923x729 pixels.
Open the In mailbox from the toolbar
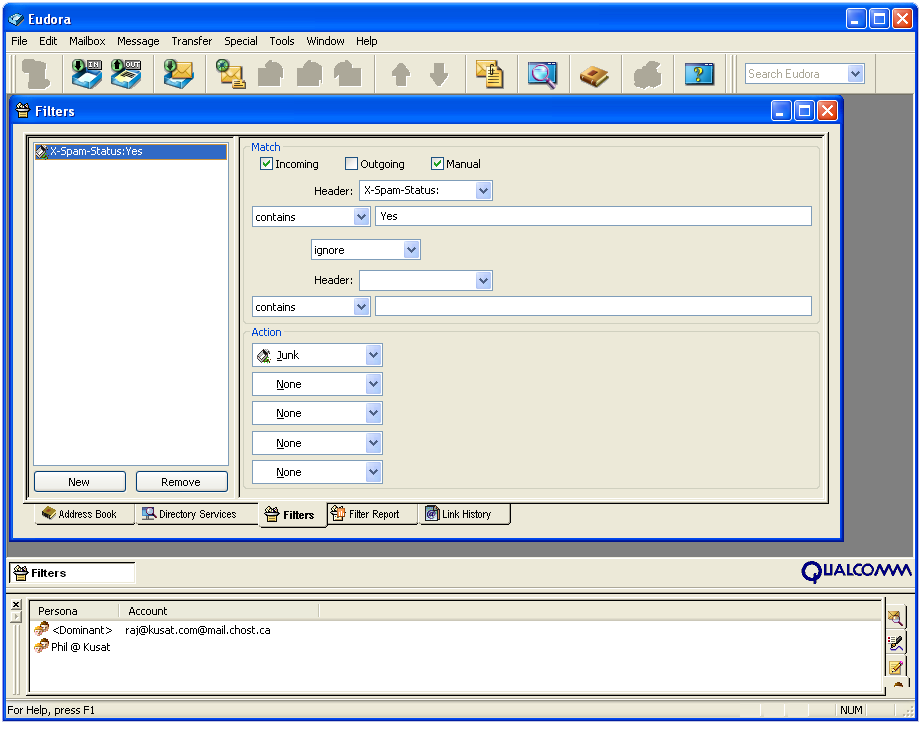(87, 74)
